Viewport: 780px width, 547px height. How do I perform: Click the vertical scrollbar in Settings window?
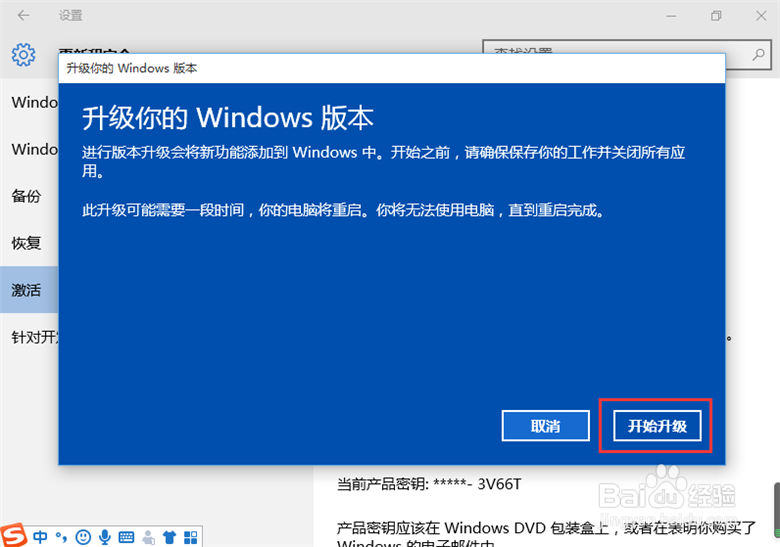776,510
